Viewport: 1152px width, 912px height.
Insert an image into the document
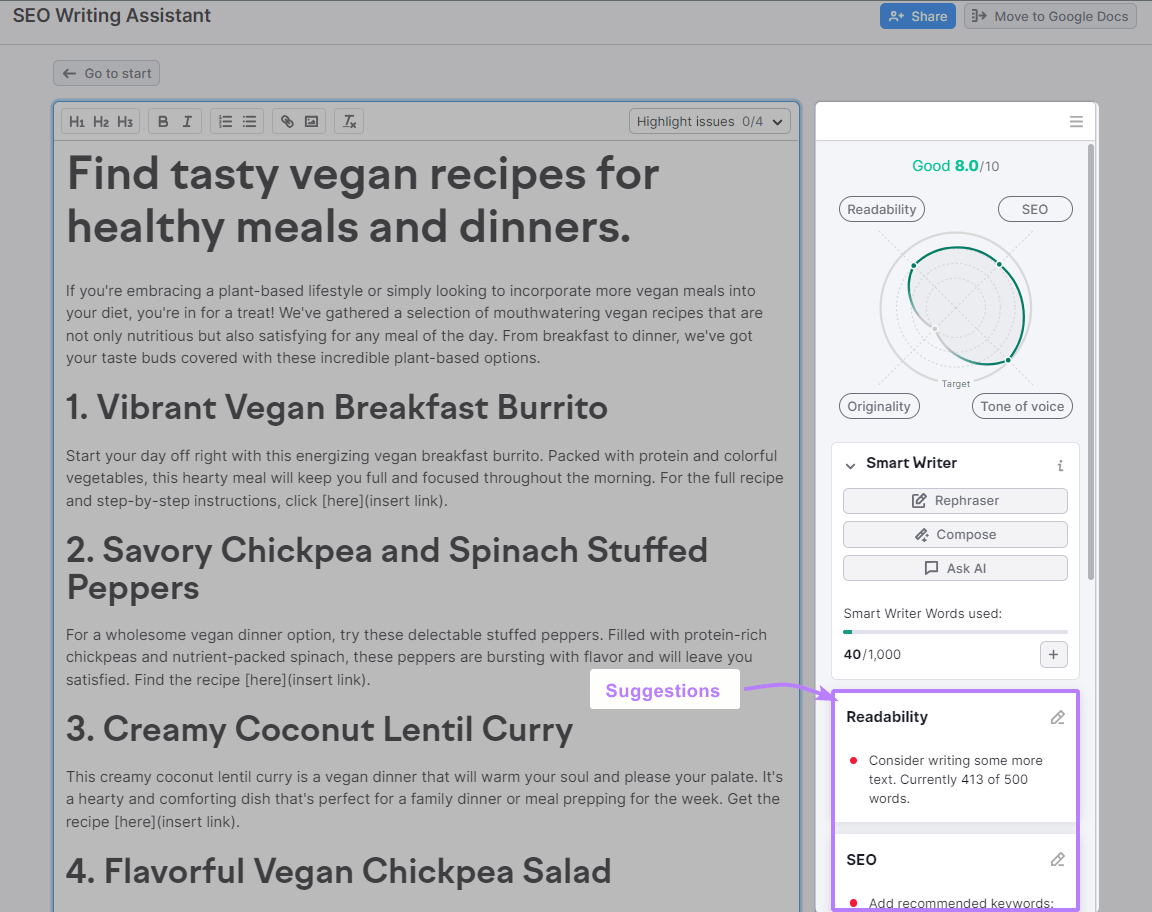[x=311, y=121]
